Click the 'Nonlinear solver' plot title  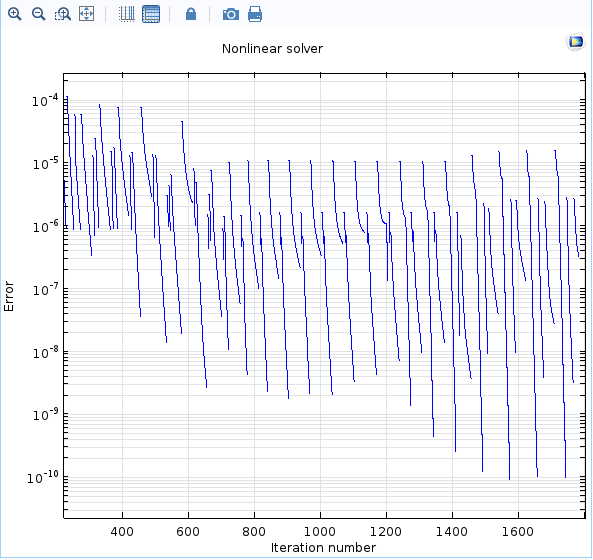pos(272,49)
